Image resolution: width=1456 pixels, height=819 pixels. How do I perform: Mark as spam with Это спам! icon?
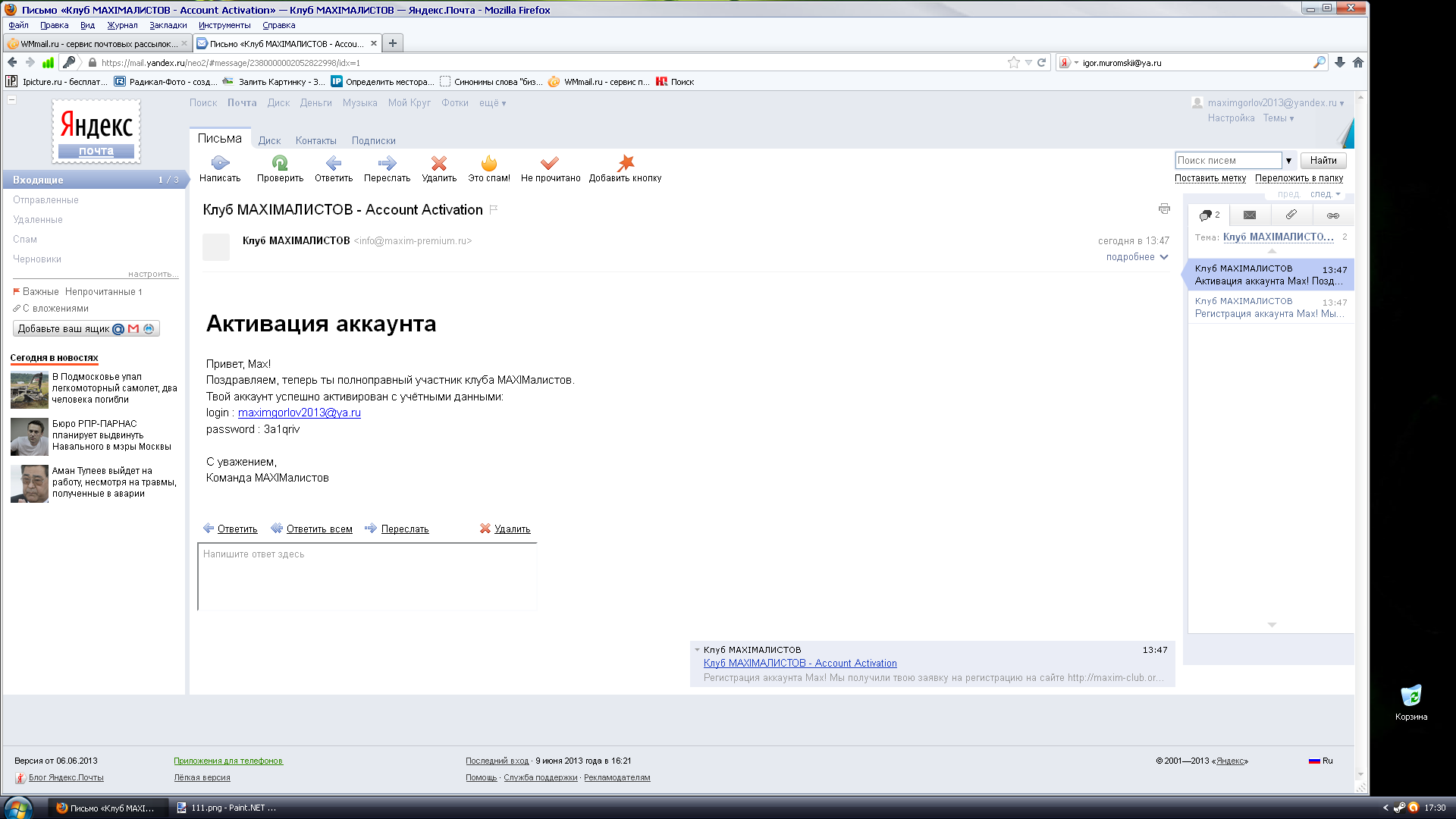click(489, 162)
